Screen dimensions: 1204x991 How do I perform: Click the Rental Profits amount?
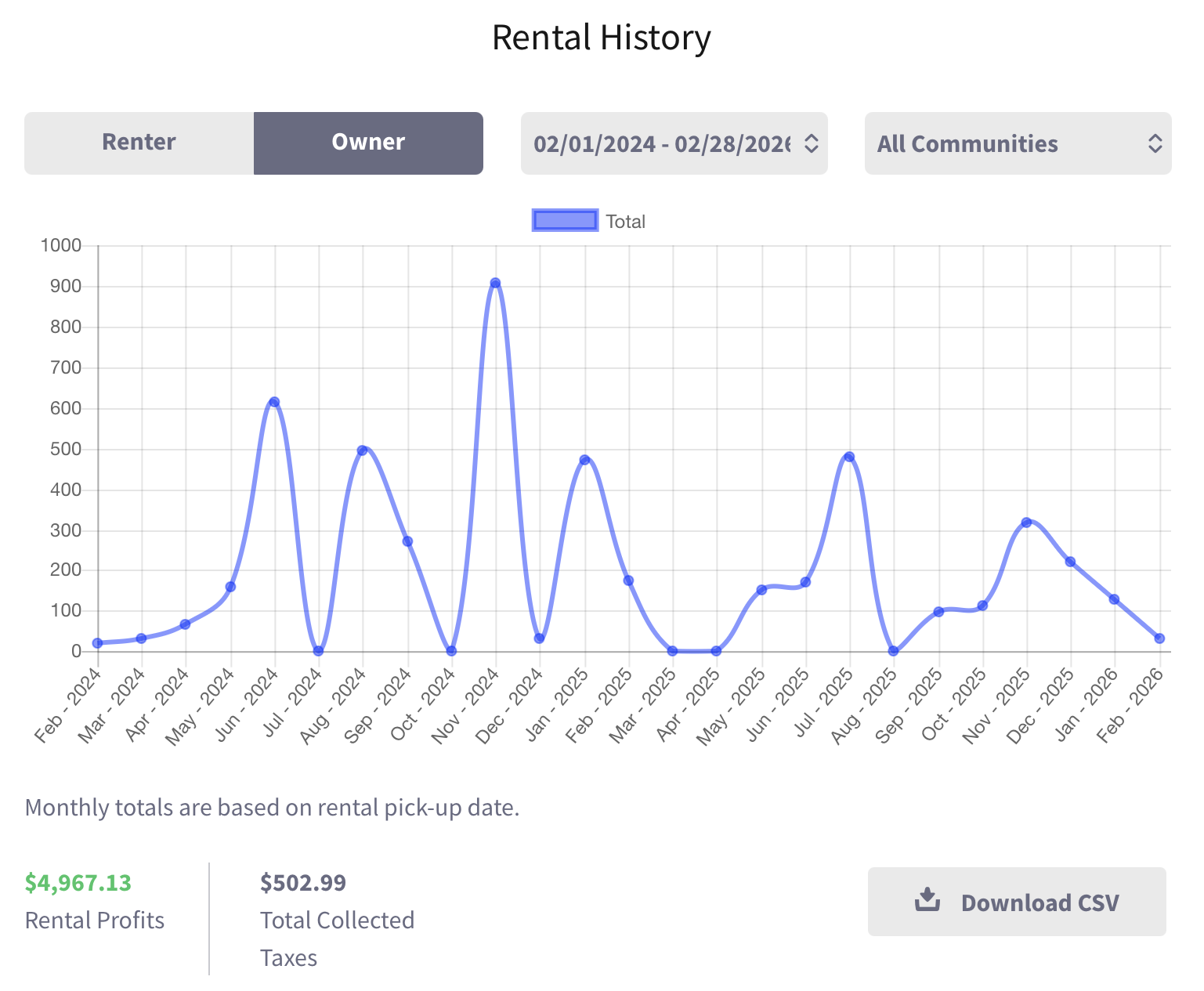pyautogui.click(x=78, y=882)
